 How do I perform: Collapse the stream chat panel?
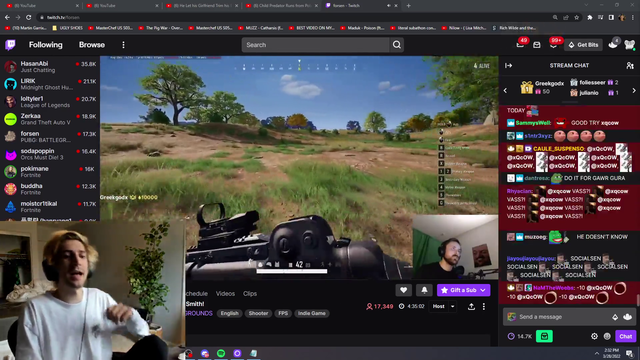(x=509, y=65)
